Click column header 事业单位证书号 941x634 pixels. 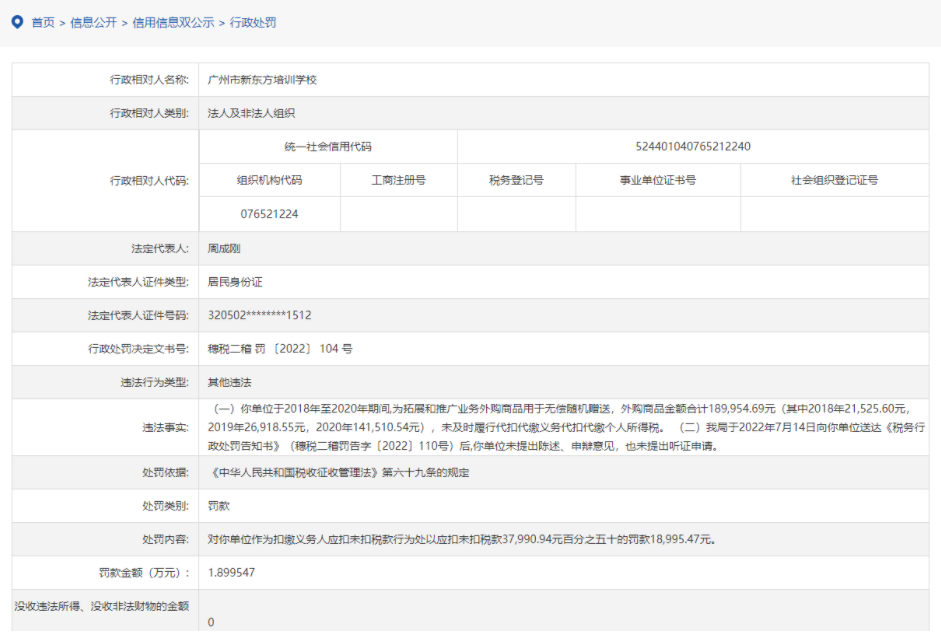pos(658,180)
